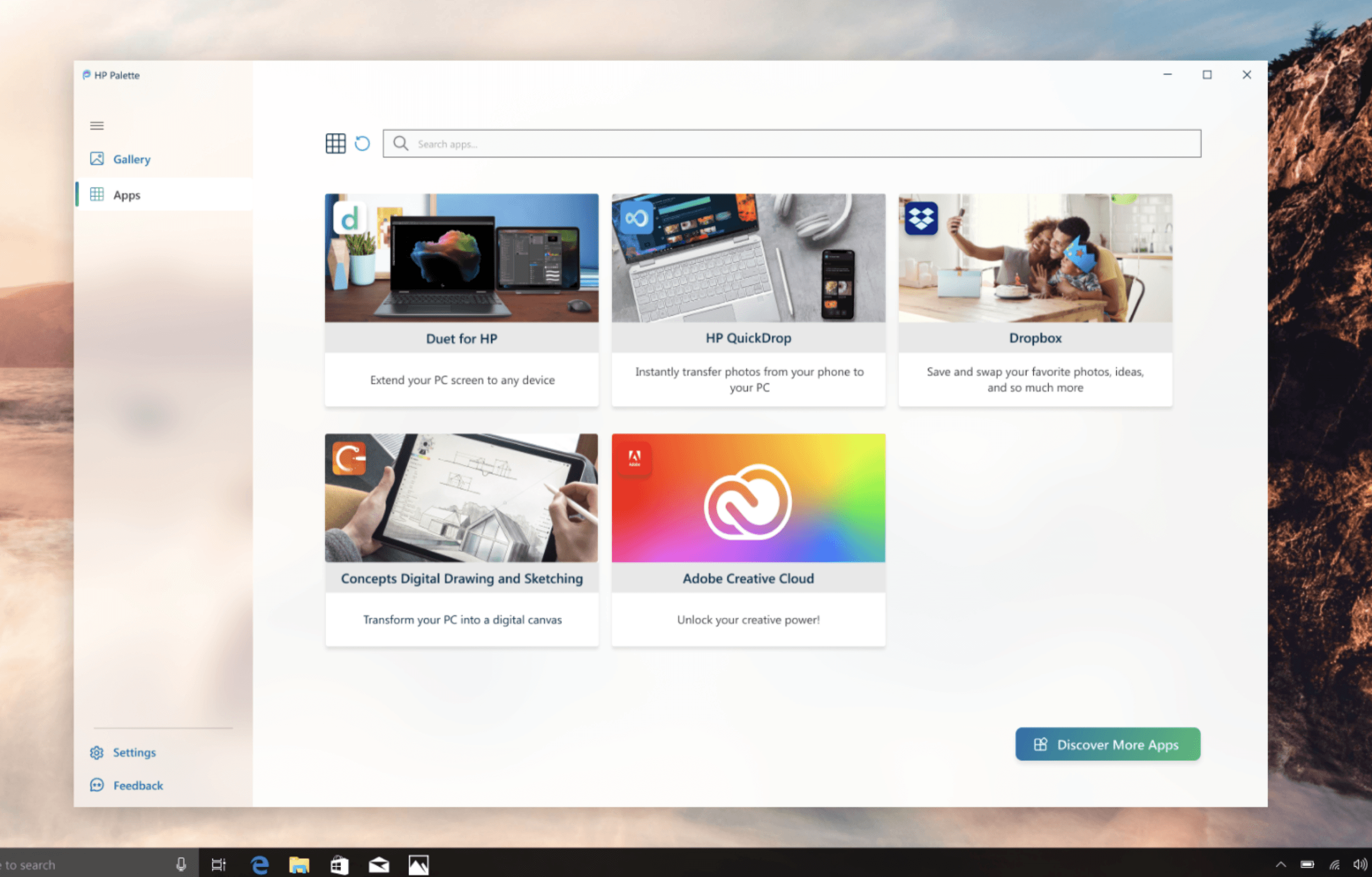The image size is (1372, 877).
Task: Open Microsoft Store from taskbar
Action: point(339,864)
